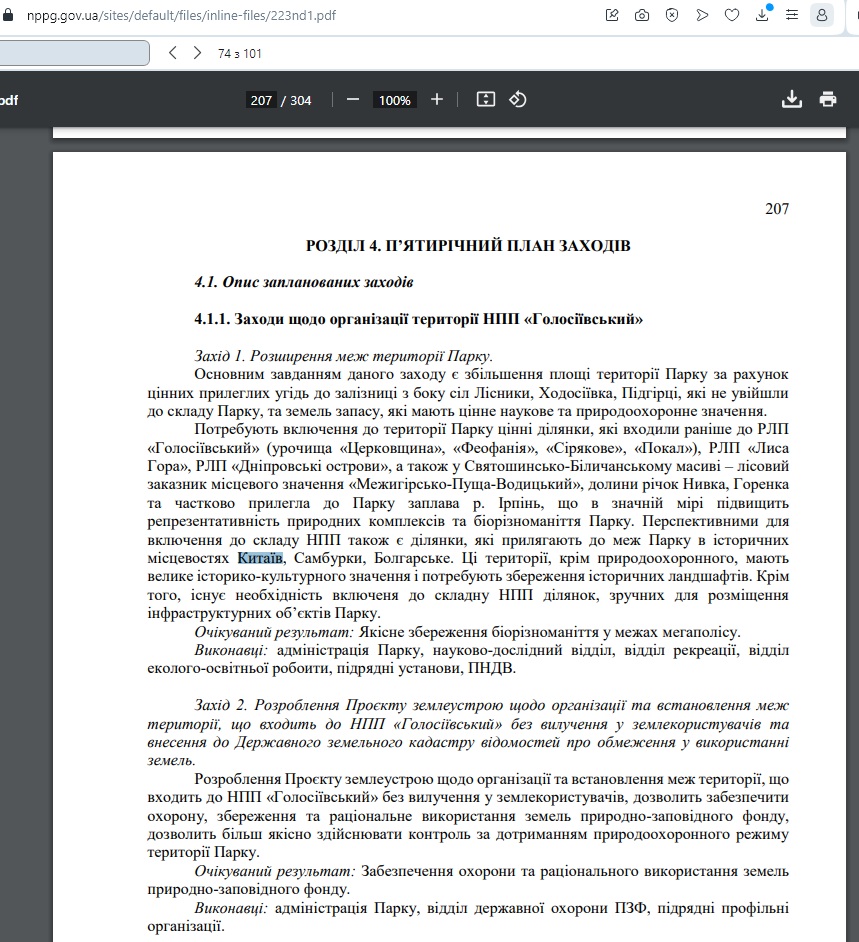Take a snapshot with the camera icon
The width and height of the screenshot is (859, 942).
coord(642,15)
